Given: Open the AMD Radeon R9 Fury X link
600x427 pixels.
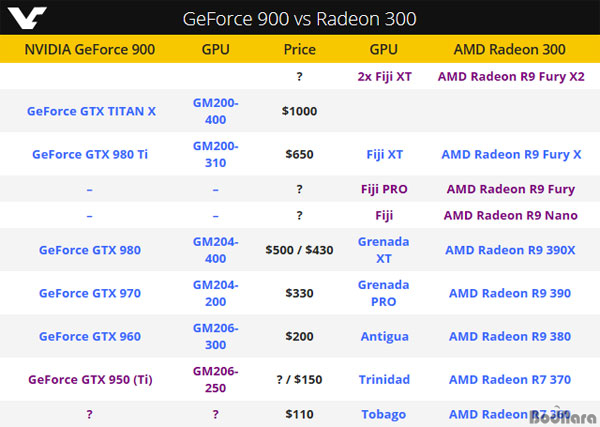Looking at the screenshot, I should [x=511, y=155].
